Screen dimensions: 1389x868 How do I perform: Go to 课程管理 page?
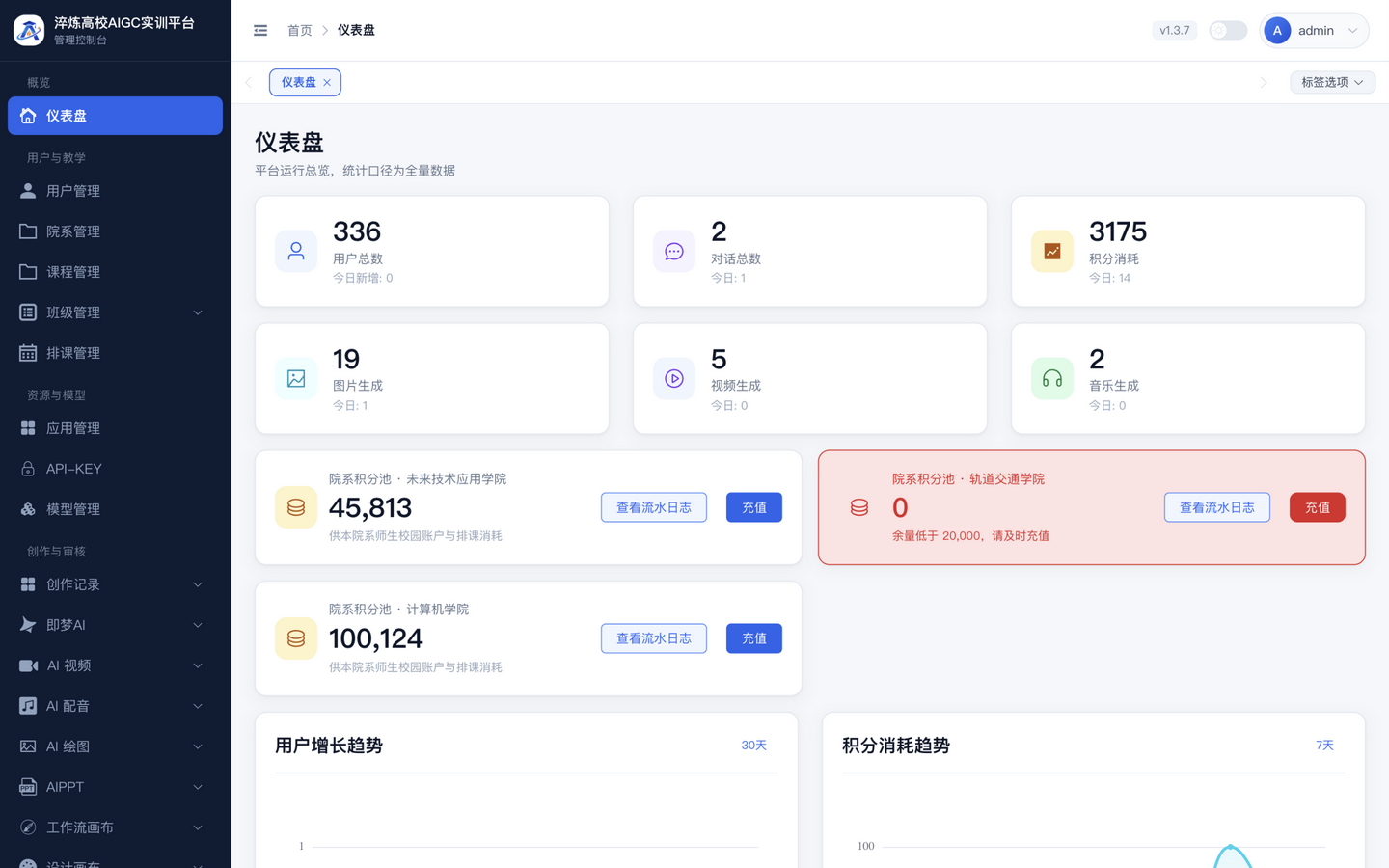pyautogui.click(x=115, y=272)
